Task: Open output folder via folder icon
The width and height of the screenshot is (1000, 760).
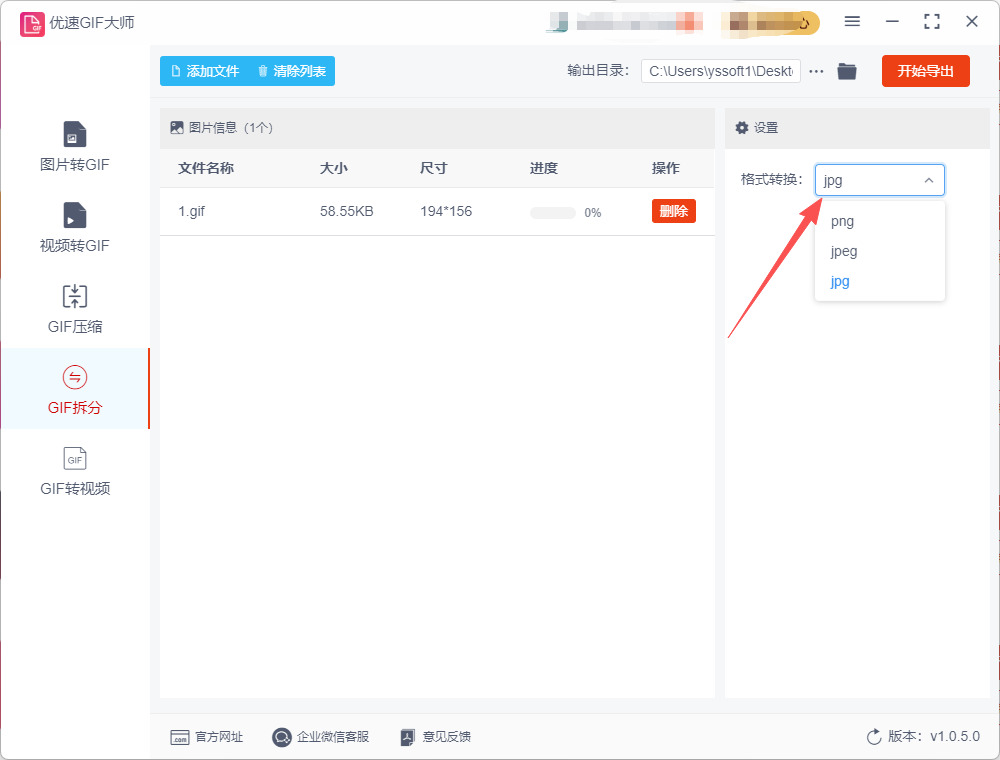Action: (847, 71)
